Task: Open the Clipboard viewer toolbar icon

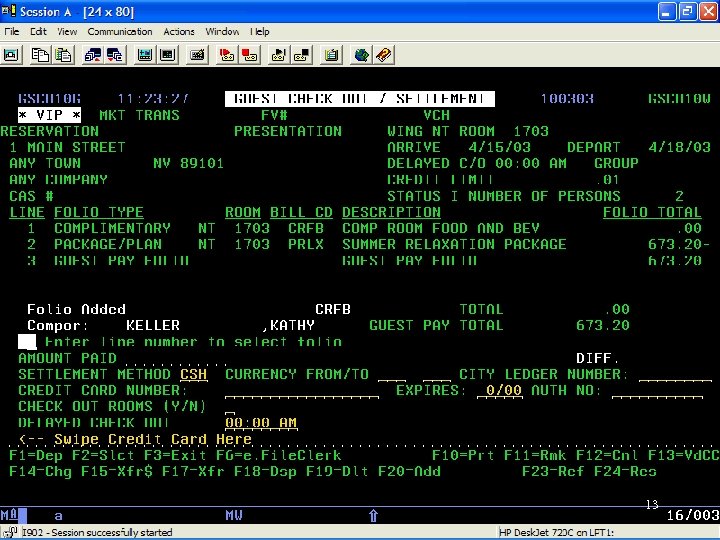Action: (331, 55)
